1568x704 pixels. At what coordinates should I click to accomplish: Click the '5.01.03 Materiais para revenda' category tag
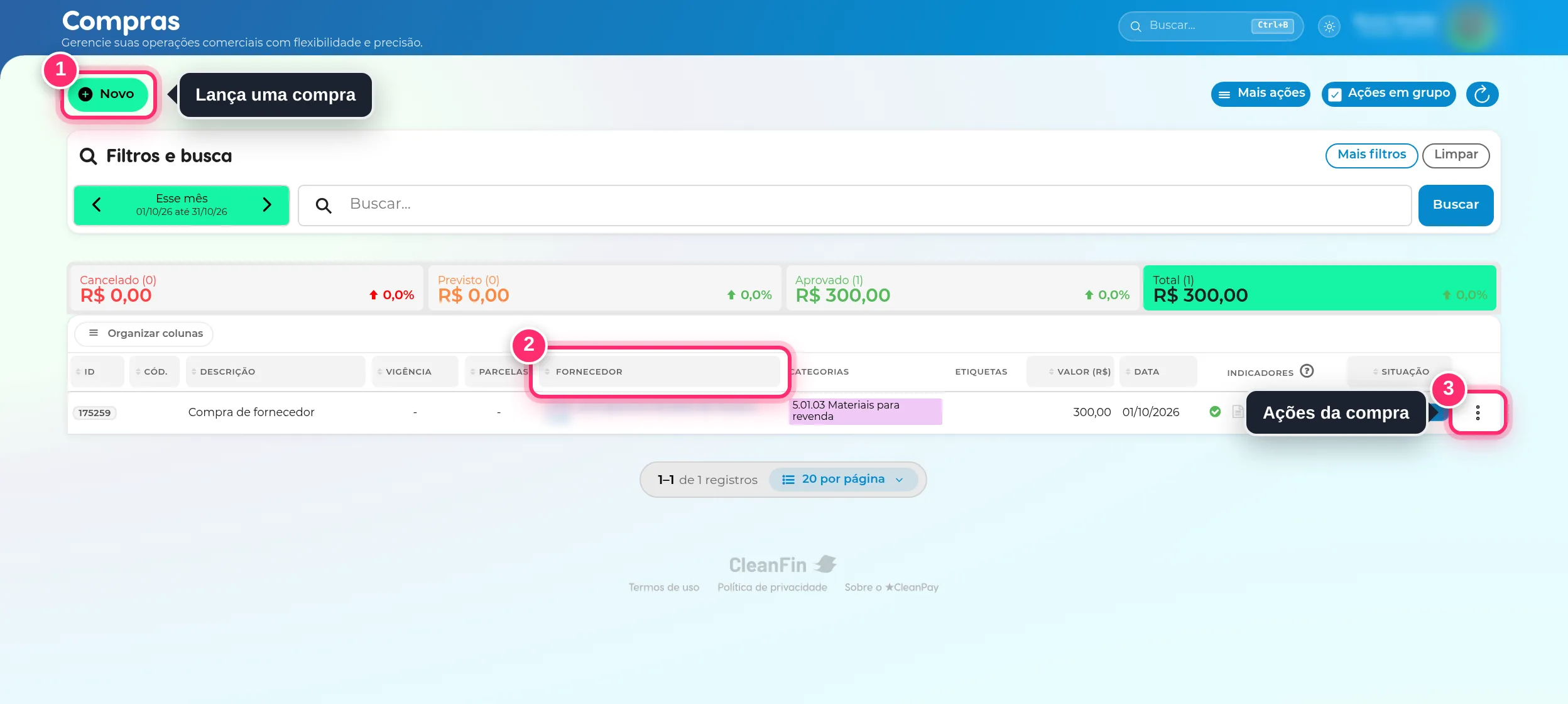click(x=865, y=411)
